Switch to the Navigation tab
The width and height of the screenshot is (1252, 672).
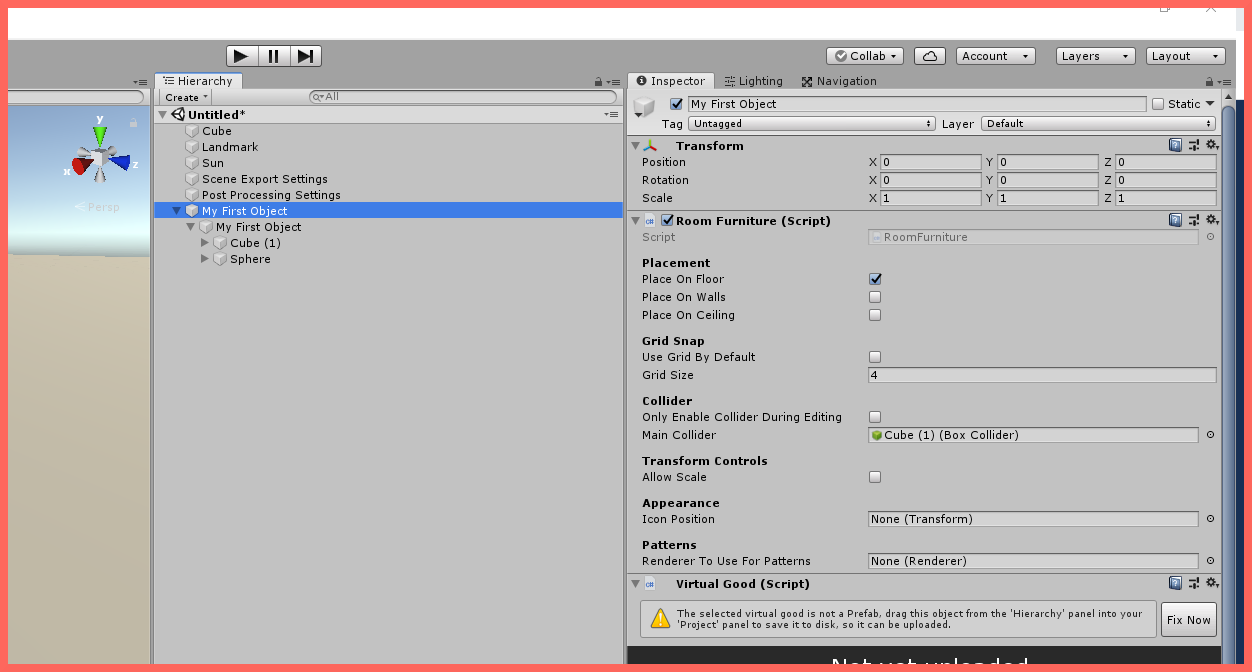point(838,82)
